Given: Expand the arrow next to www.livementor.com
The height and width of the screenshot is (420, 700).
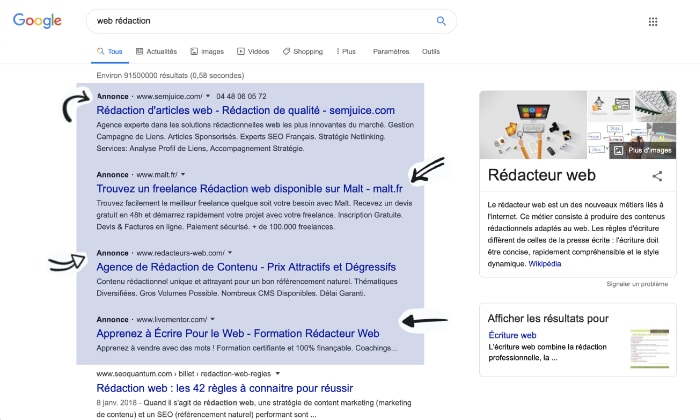Looking at the screenshot, I should click(213, 319).
